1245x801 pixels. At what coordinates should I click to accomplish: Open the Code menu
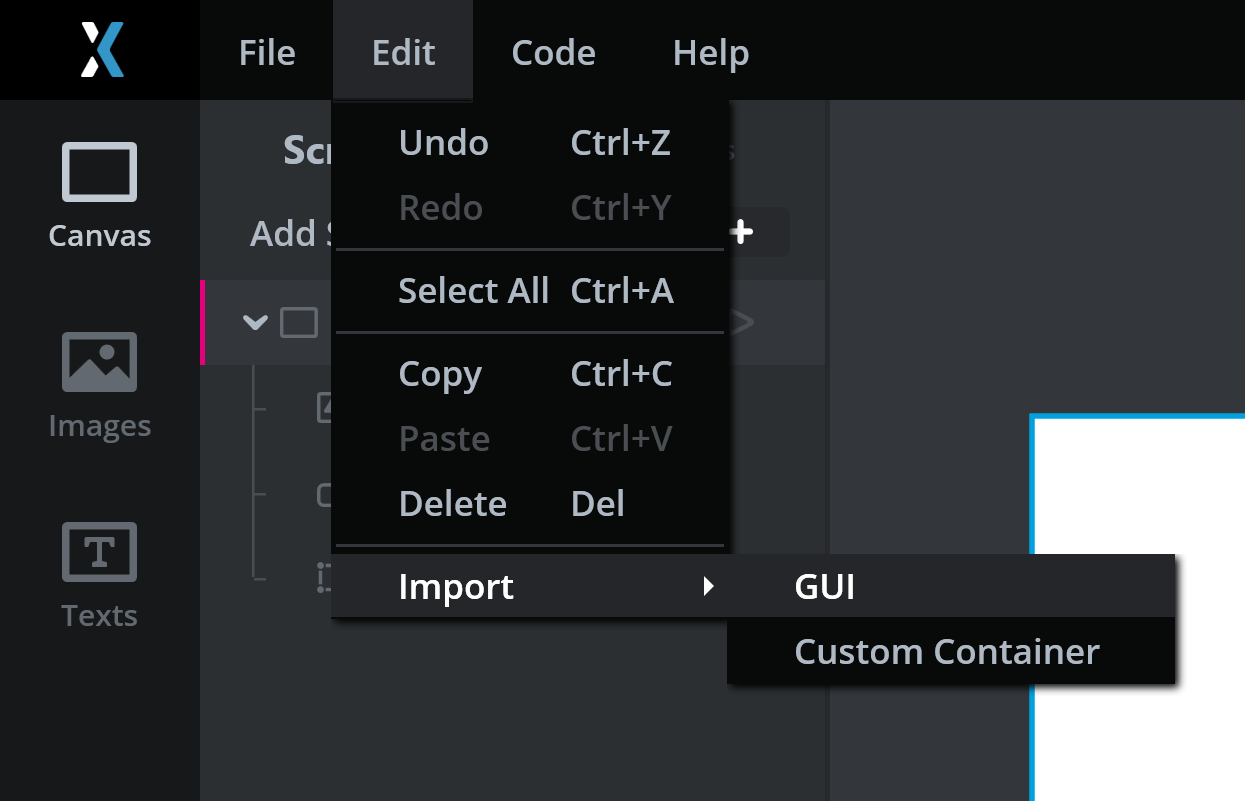coord(553,52)
